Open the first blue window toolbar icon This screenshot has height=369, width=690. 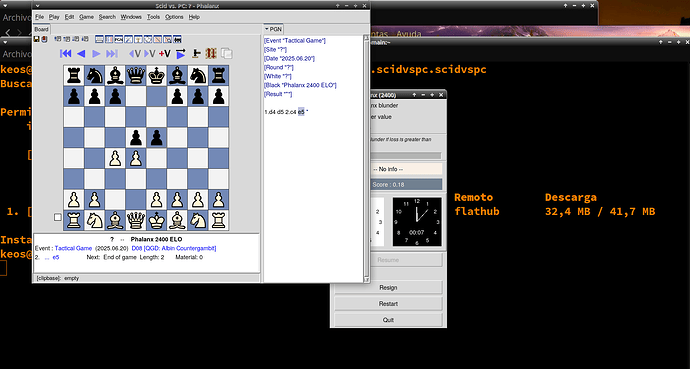pyautogui.click(x=99, y=39)
